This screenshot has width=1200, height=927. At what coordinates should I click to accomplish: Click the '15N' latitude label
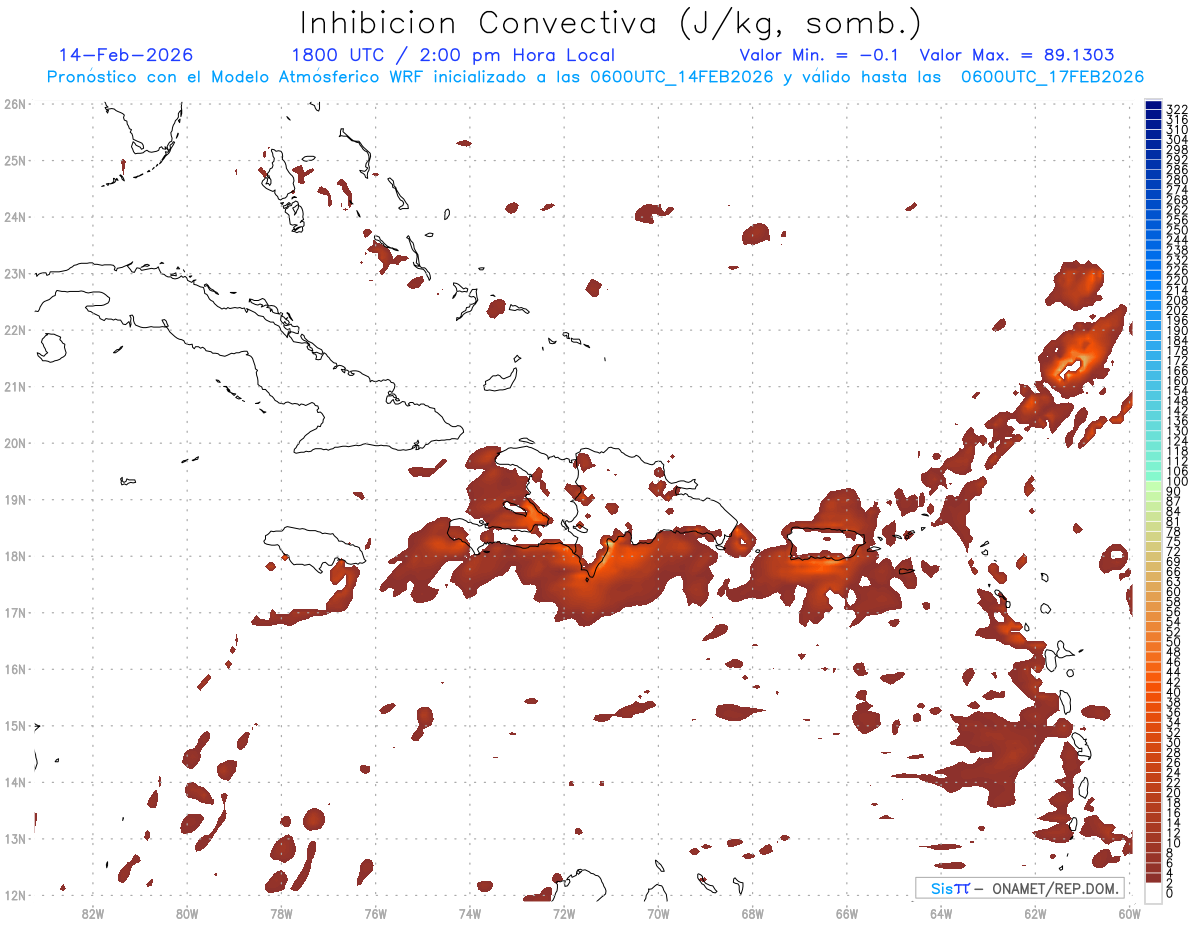[15, 725]
